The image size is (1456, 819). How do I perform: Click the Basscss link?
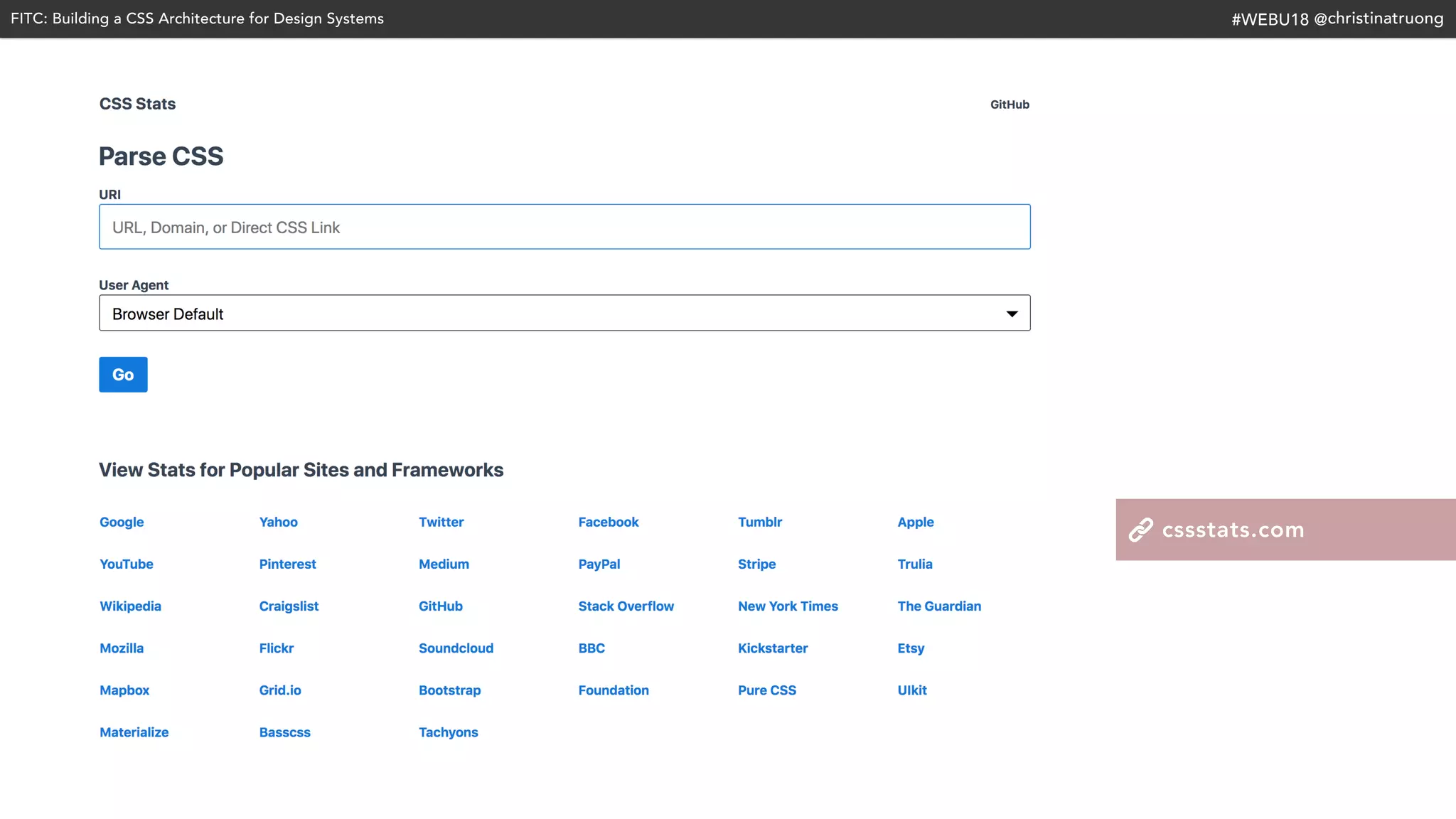point(284,732)
